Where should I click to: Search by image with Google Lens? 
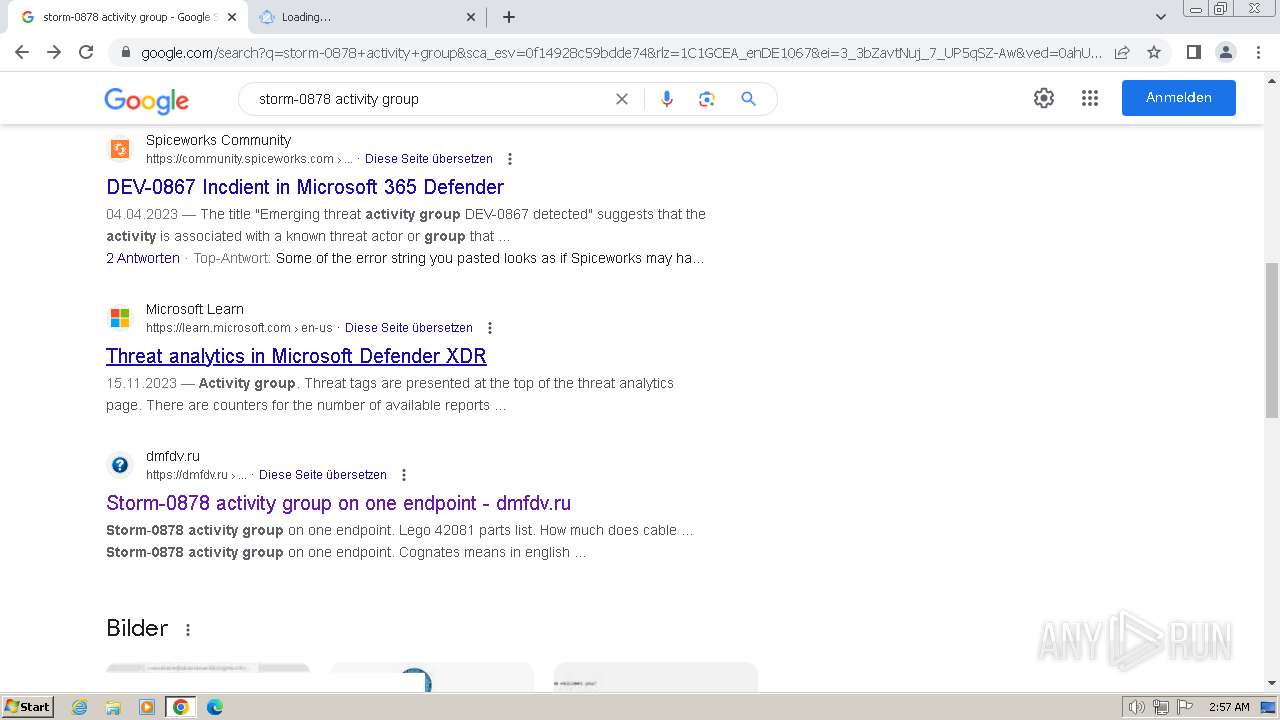pyautogui.click(x=707, y=99)
